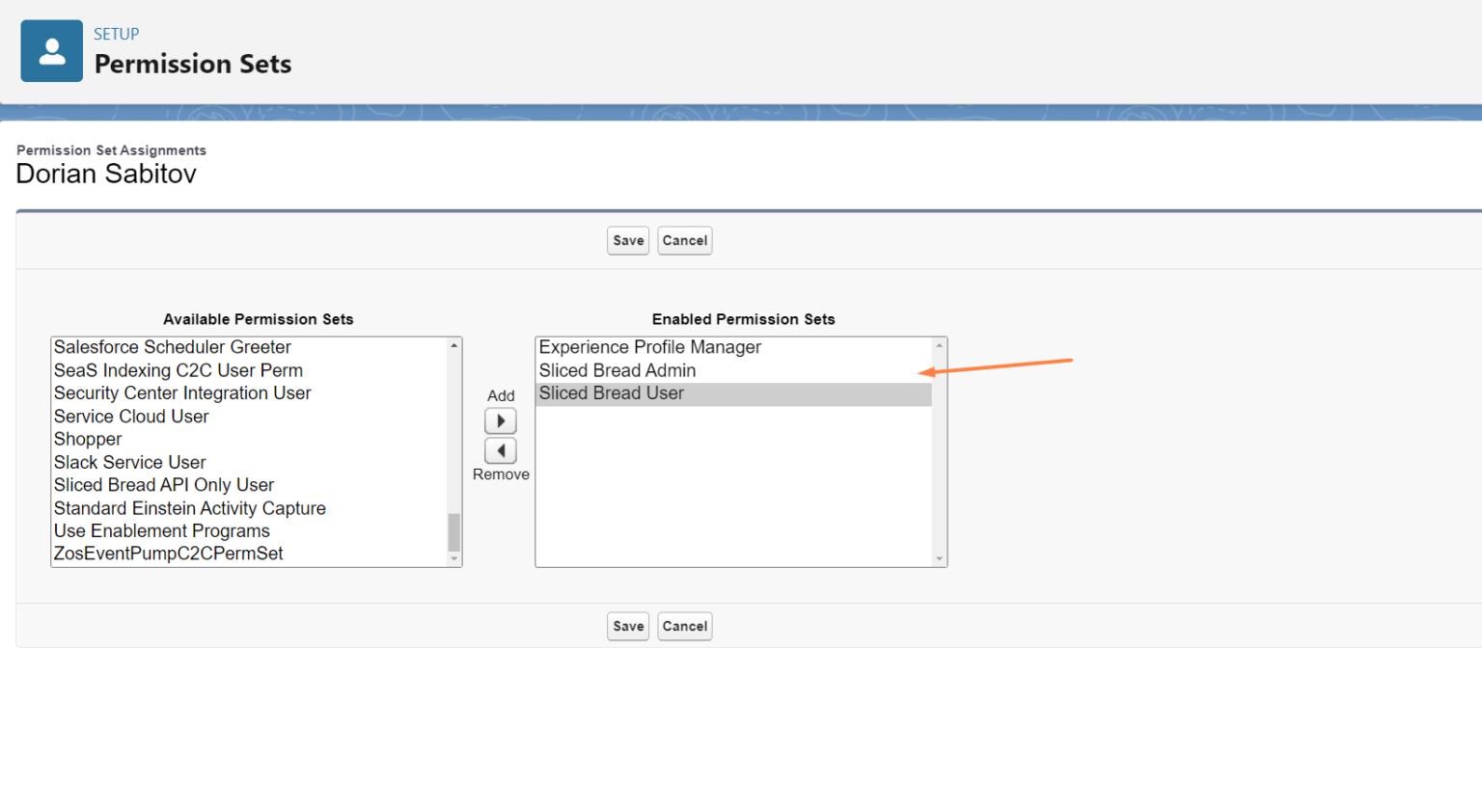Viewport: 1482px width, 812px height.
Task: Click the Add right-arrow button
Action: pyautogui.click(x=500, y=421)
